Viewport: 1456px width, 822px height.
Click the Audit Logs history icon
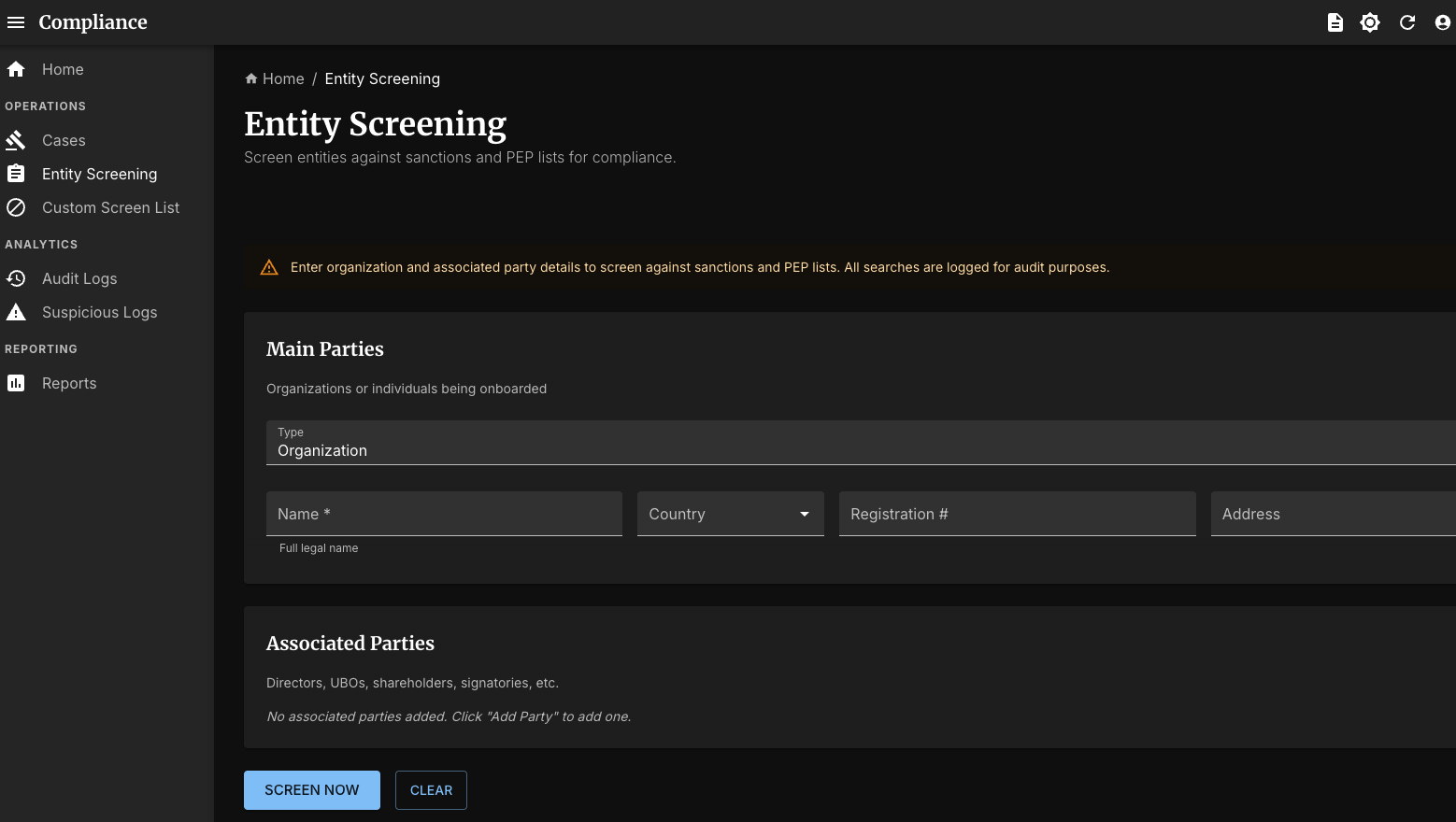16,278
